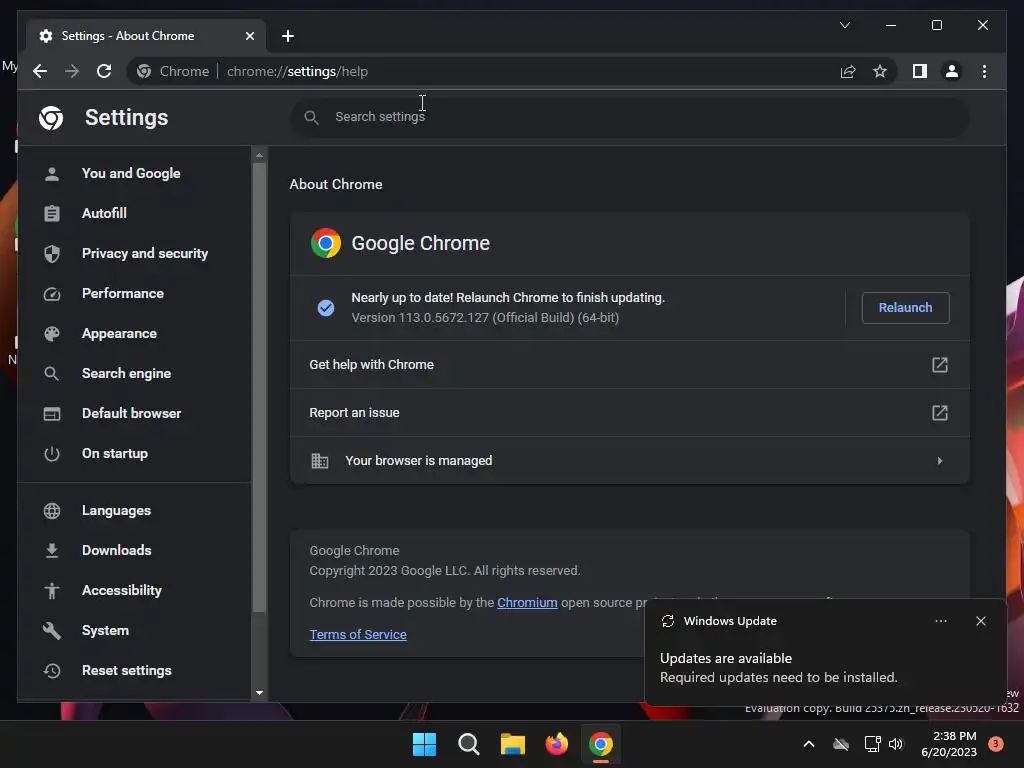Open Reset settings section
The image size is (1024, 768).
(135, 670)
